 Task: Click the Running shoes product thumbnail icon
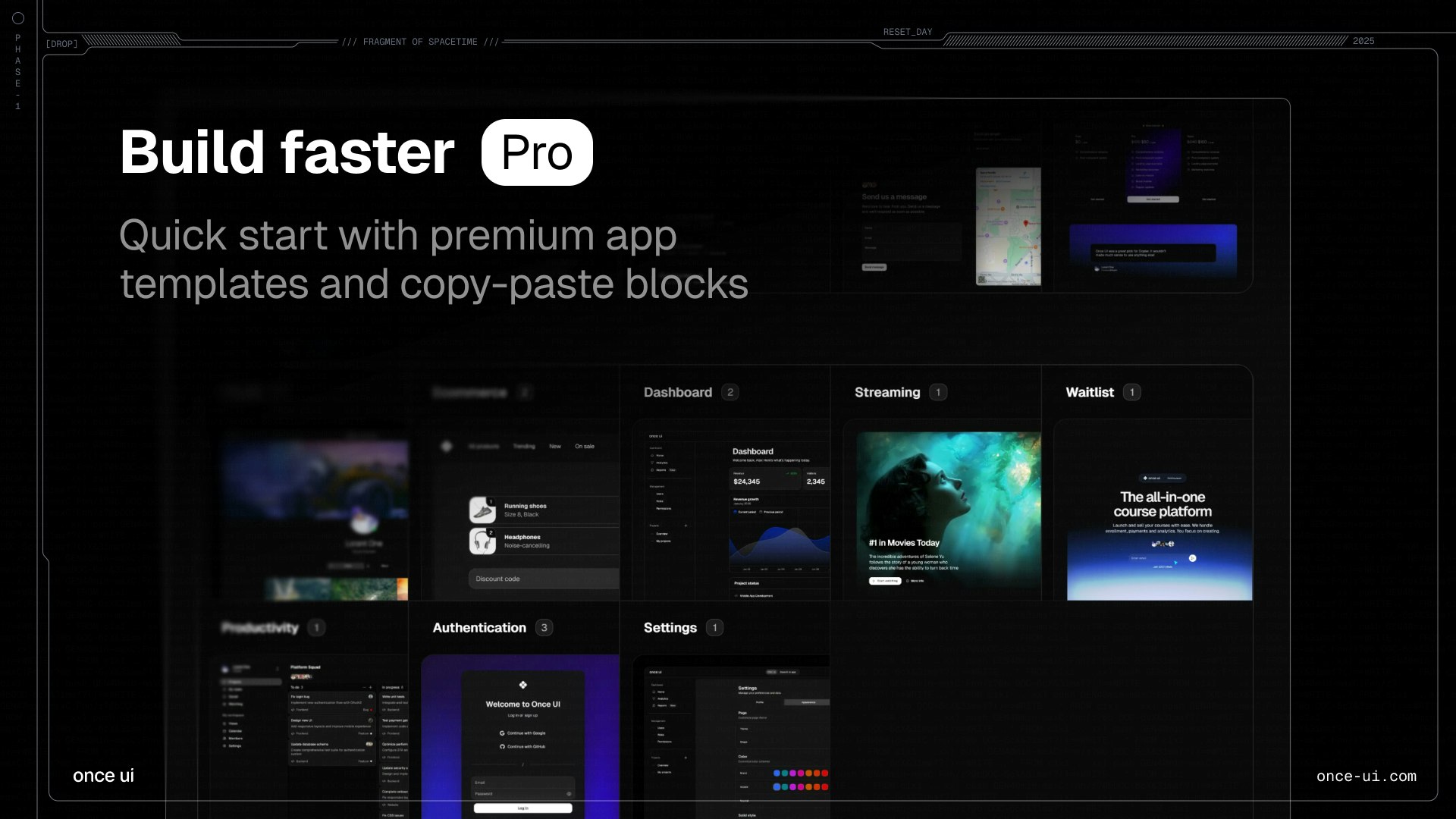482,510
